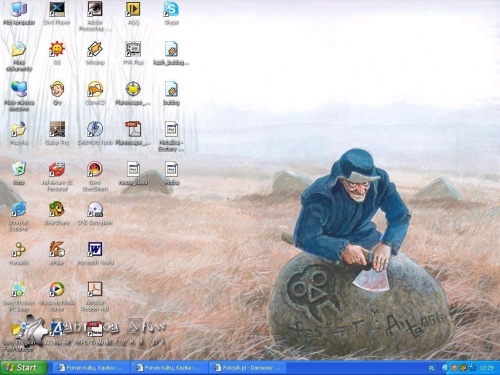The image size is (500, 375).
Task: Click the DVD Decrypter shortcut
Action: point(95,213)
